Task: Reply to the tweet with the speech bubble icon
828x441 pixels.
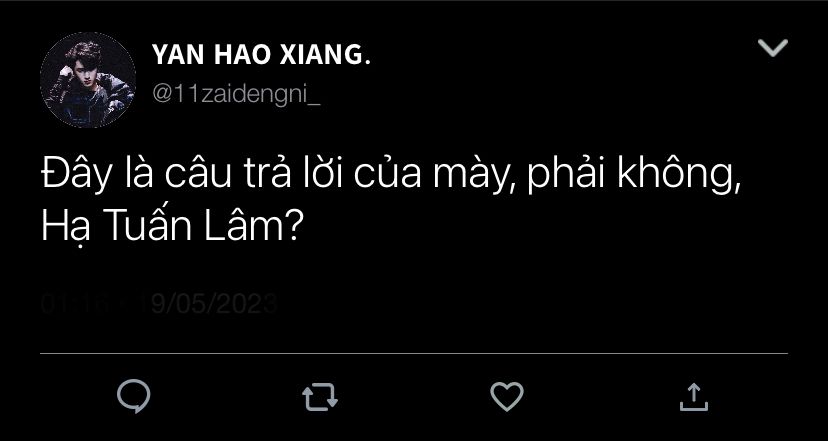Action: [x=134, y=396]
